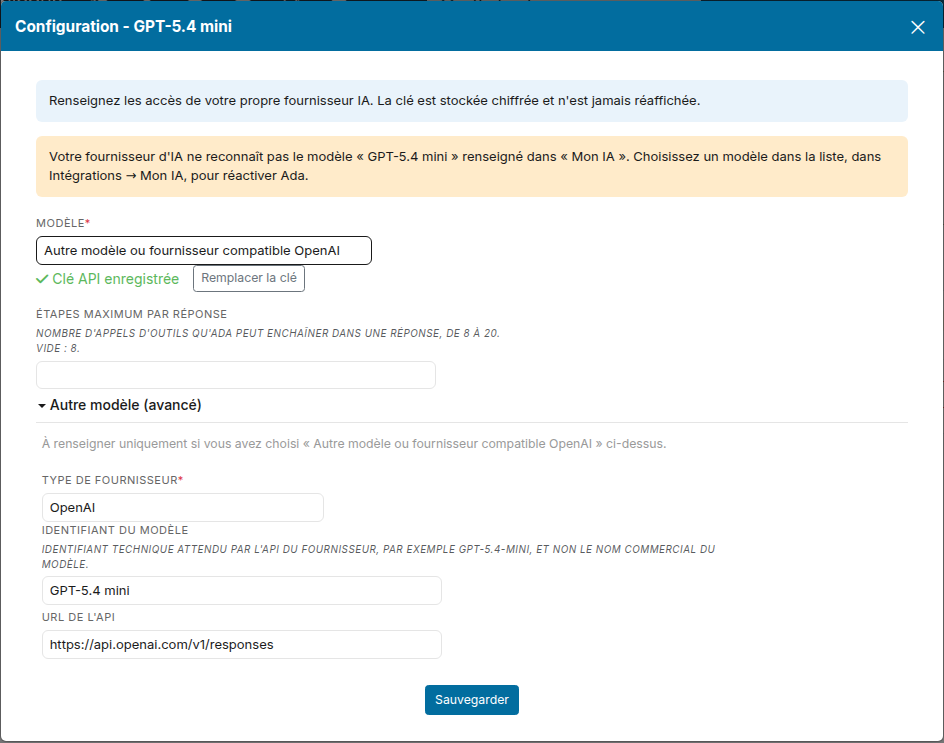Click the IDENTIFIANT DU MODÈLE label

[115, 530]
